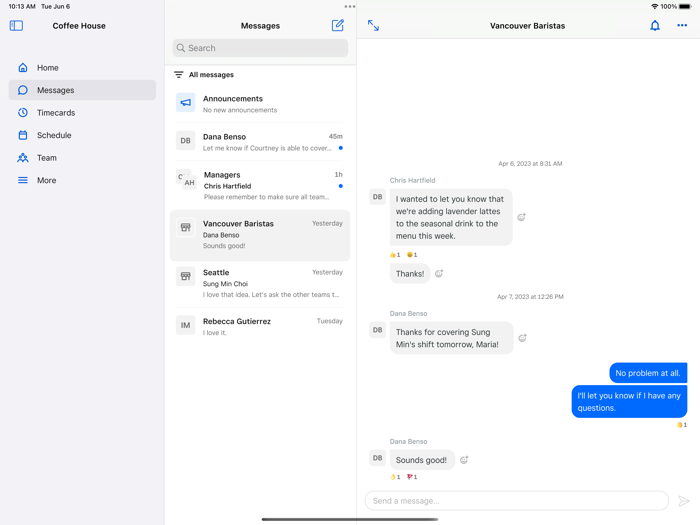Image resolution: width=700 pixels, height=525 pixels.
Task: Click the IM avatar for Rebecca Gutierrez
Action: 185,325
